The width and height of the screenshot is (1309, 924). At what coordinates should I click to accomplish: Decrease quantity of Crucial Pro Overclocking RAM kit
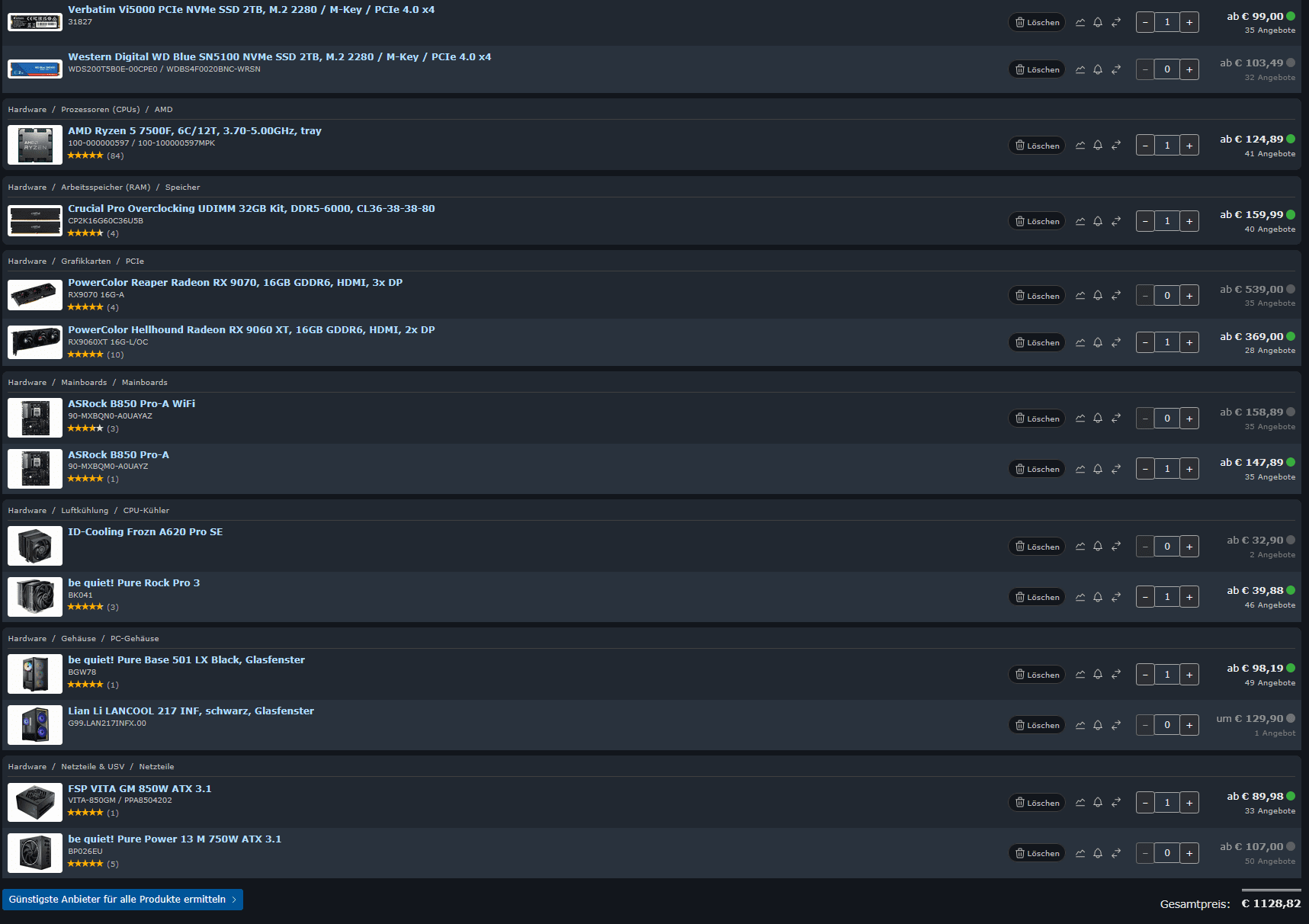click(x=1145, y=221)
